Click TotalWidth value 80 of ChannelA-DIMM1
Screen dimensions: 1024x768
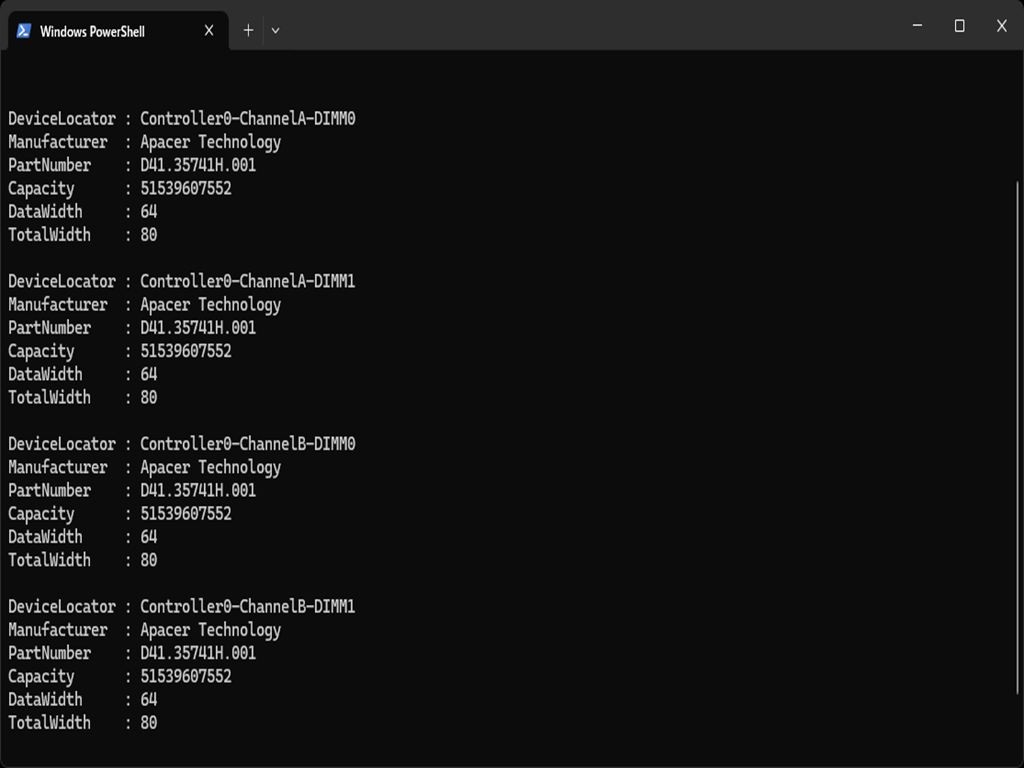click(x=149, y=398)
